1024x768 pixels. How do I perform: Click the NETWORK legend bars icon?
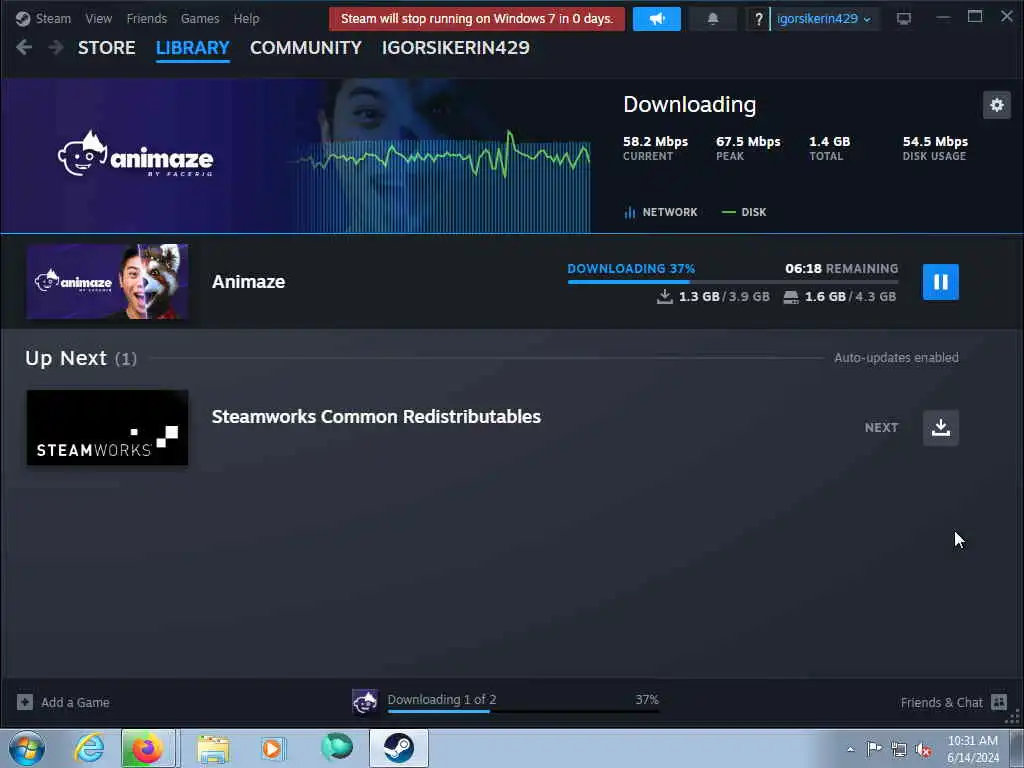(630, 212)
